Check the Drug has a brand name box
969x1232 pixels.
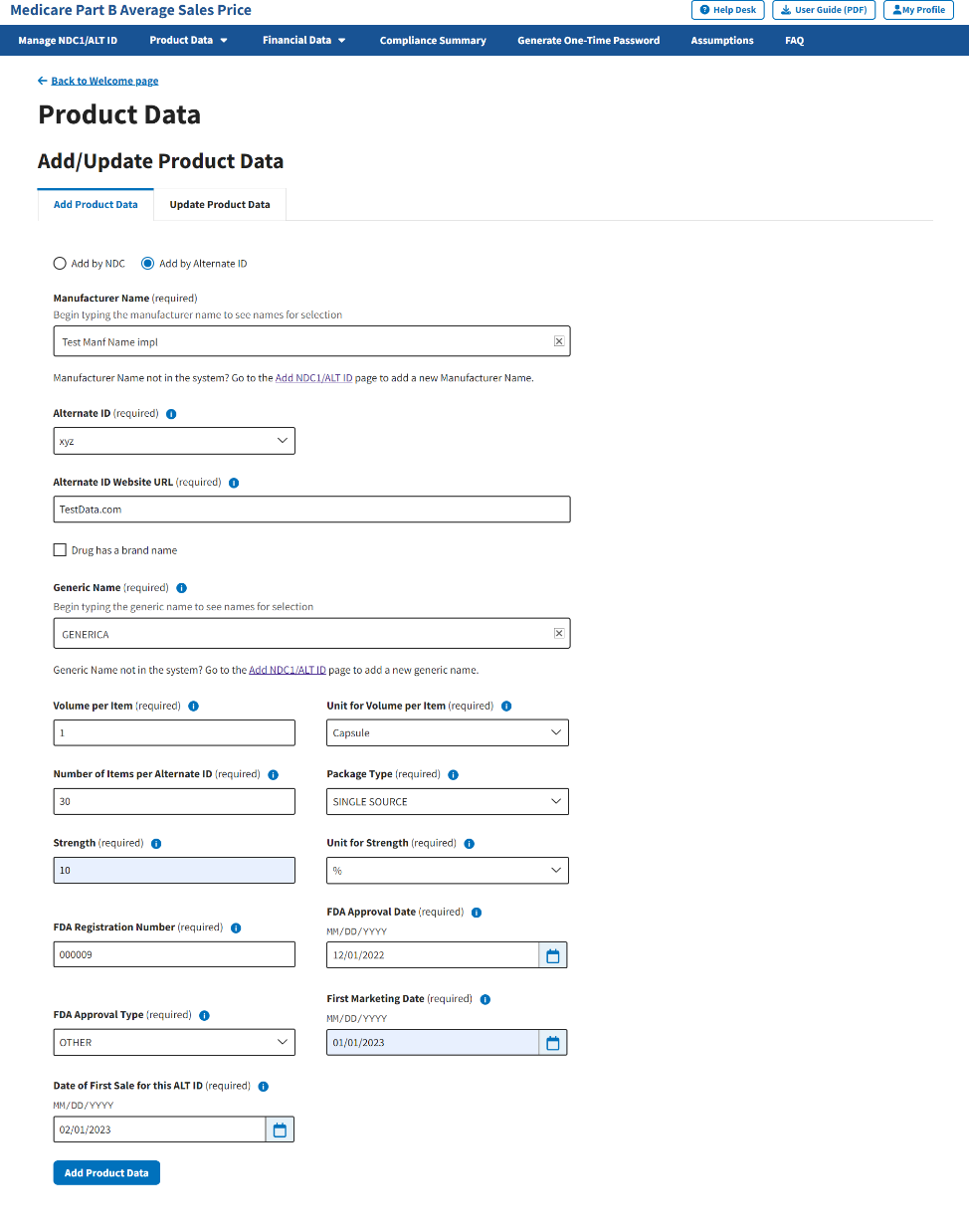coord(60,550)
